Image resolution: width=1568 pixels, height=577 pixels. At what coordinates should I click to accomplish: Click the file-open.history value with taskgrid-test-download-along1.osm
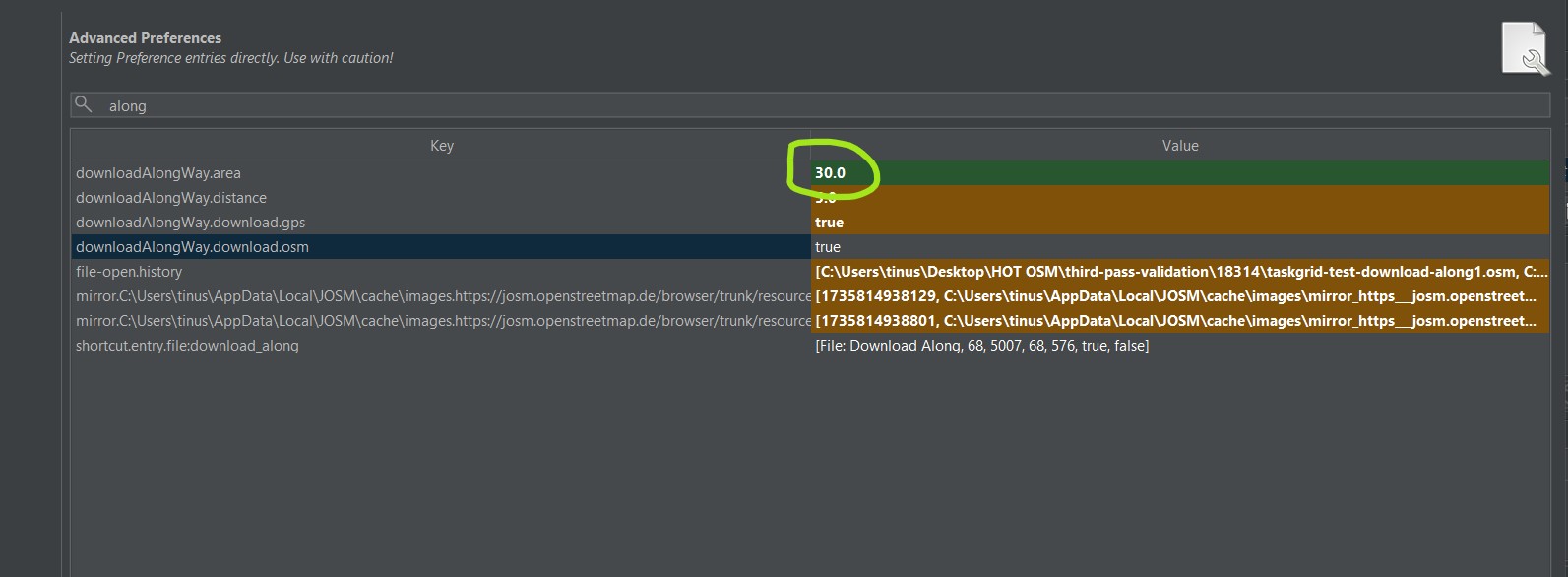click(x=1180, y=272)
